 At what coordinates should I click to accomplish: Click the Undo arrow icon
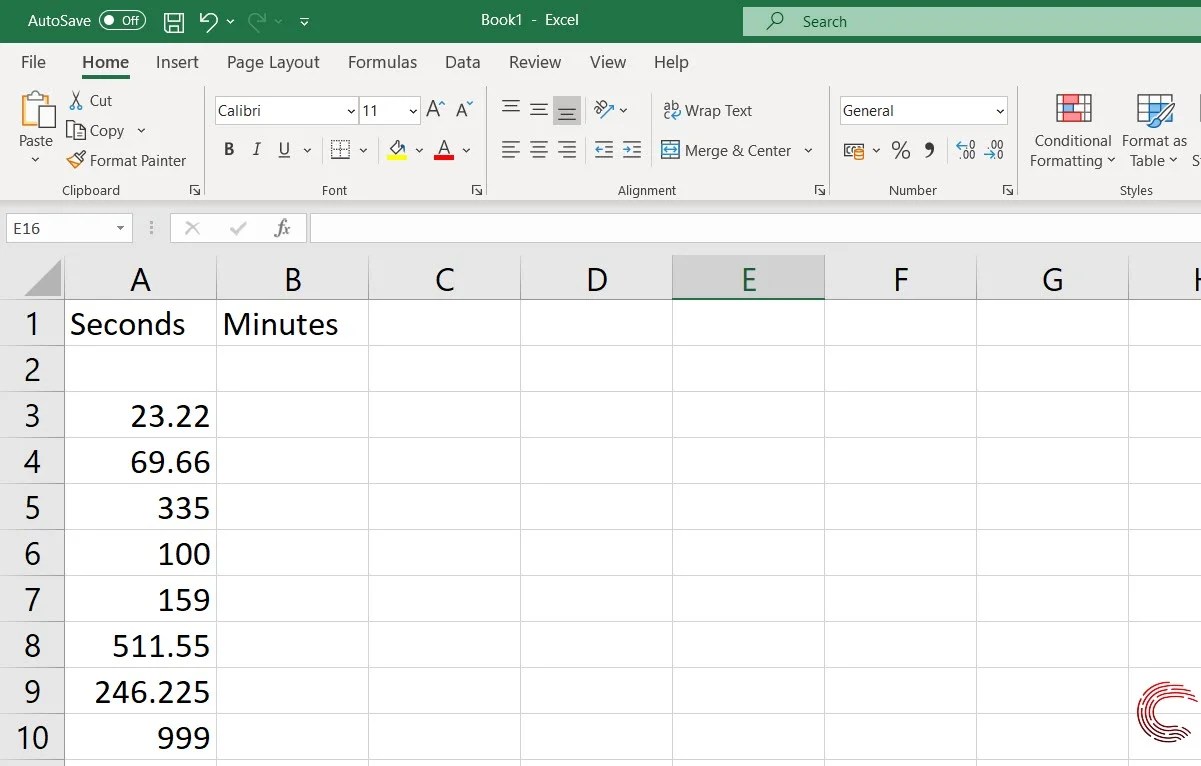208,21
